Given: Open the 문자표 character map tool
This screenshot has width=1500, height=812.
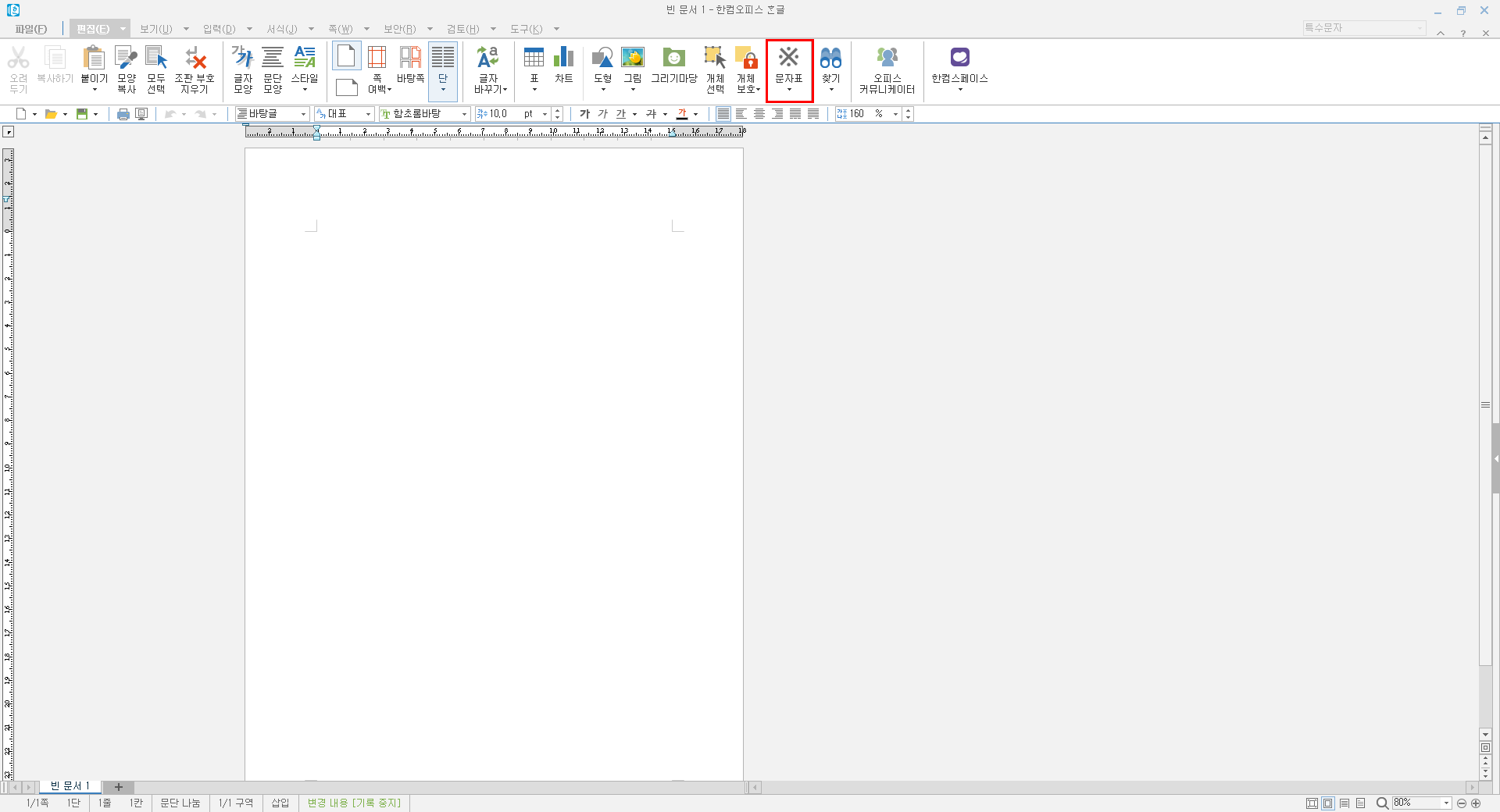Looking at the screenshot, I should click(789, 70).
